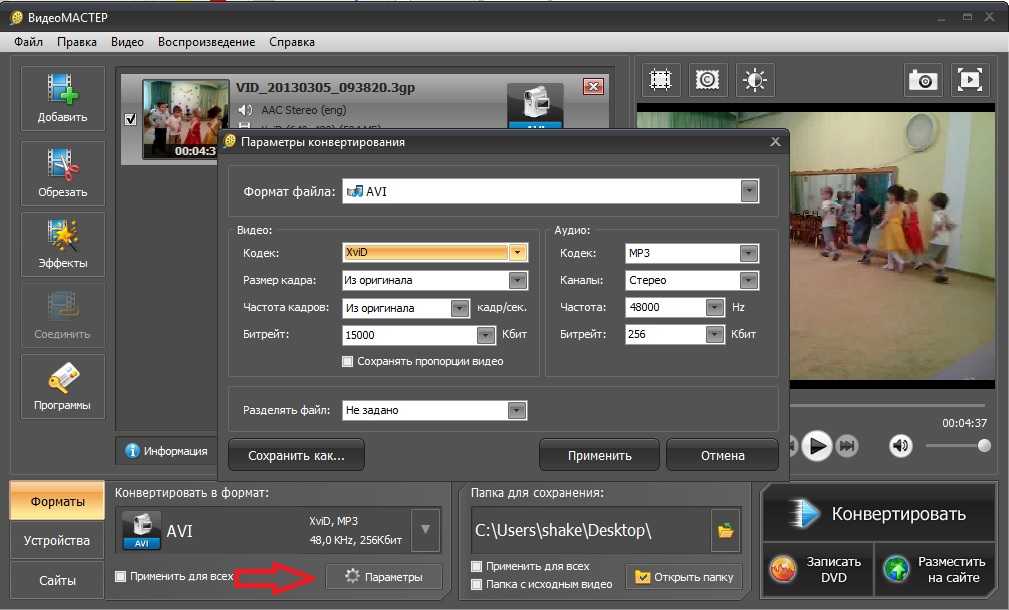
Task: Click the Открыть папку button
Action: (x=684, y=577)
